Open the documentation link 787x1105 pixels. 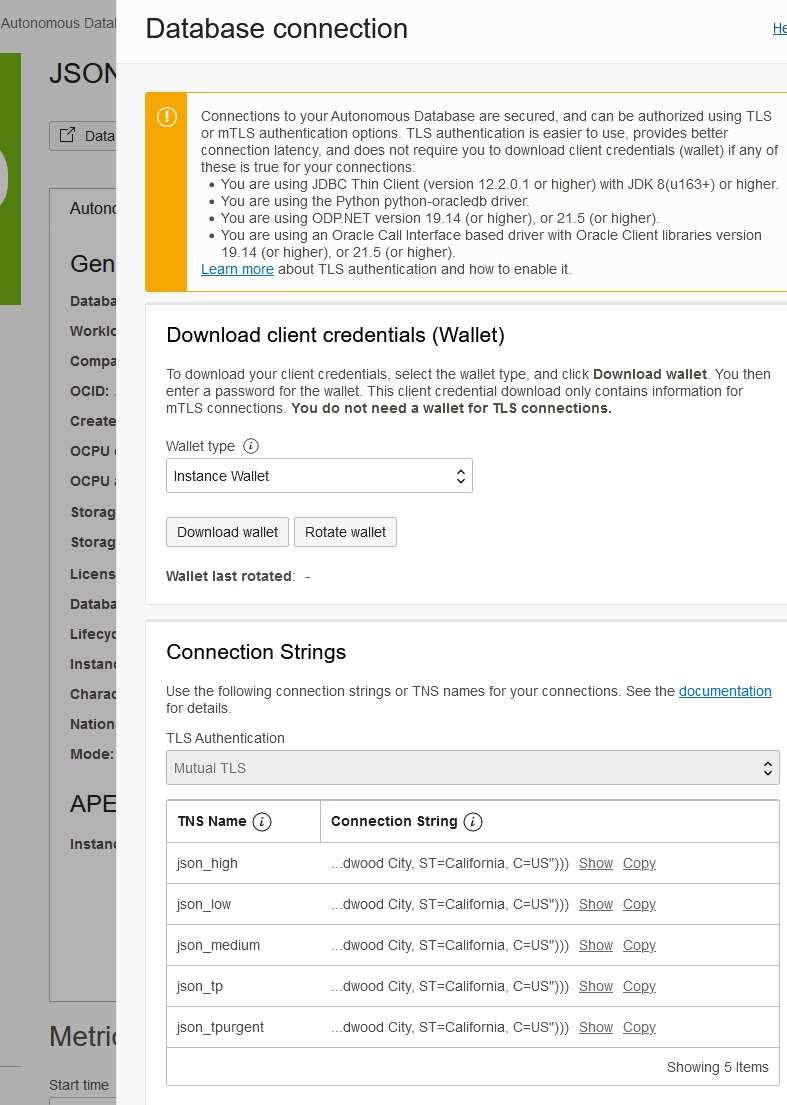point(725,691)
